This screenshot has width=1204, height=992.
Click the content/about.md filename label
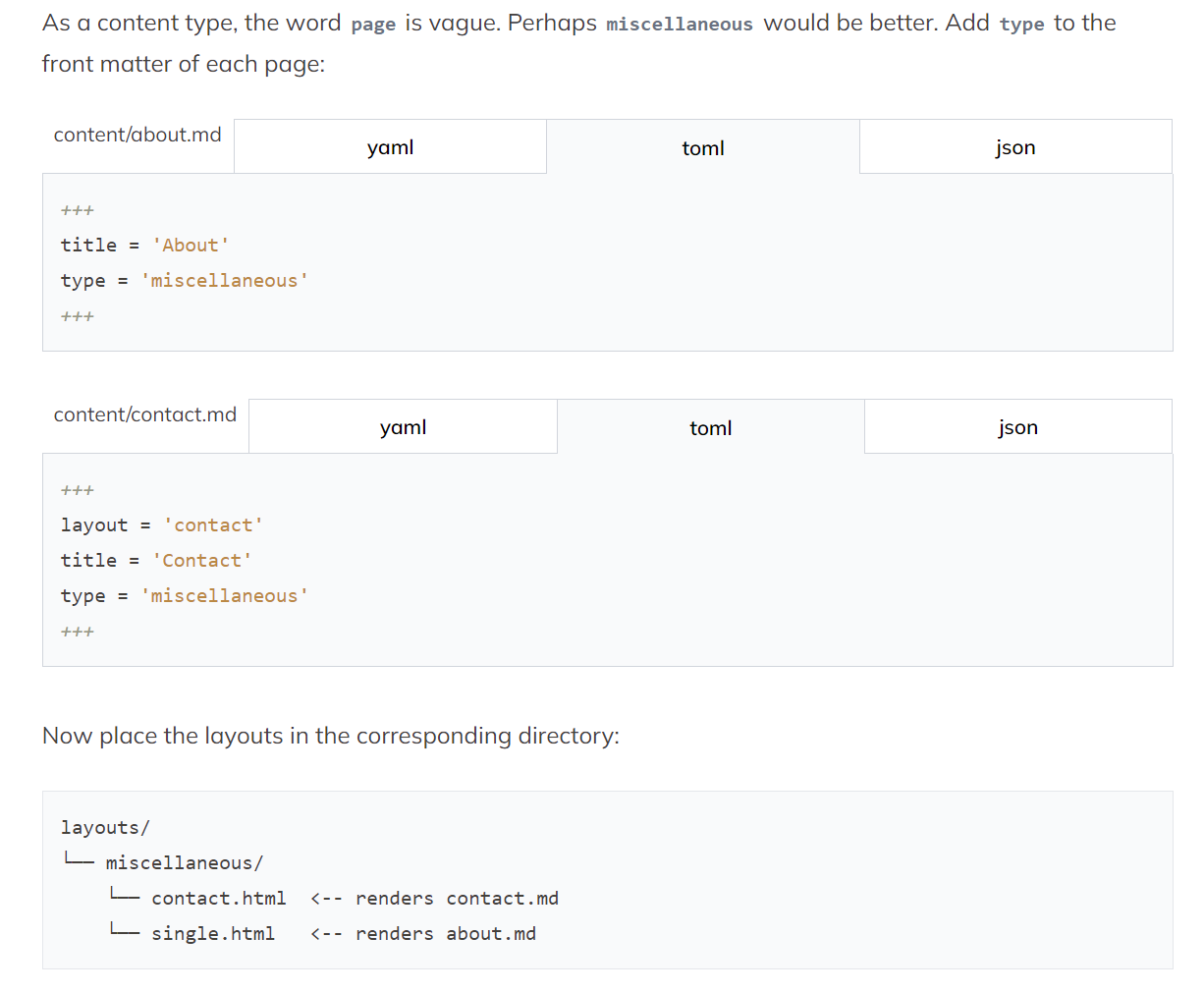click(x=137, y=135)
